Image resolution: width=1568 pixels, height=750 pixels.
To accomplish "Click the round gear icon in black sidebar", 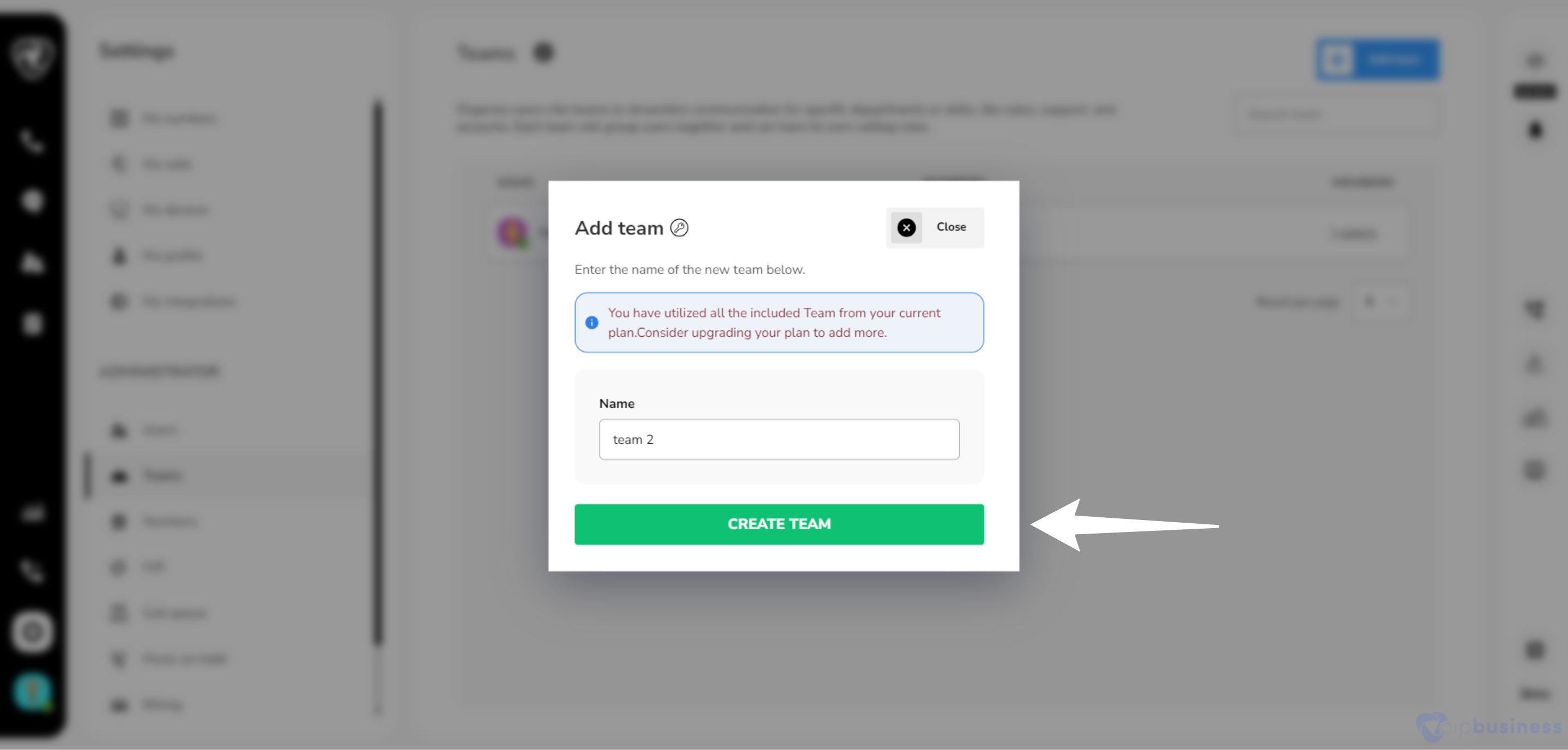I will (x=32, y=632).
